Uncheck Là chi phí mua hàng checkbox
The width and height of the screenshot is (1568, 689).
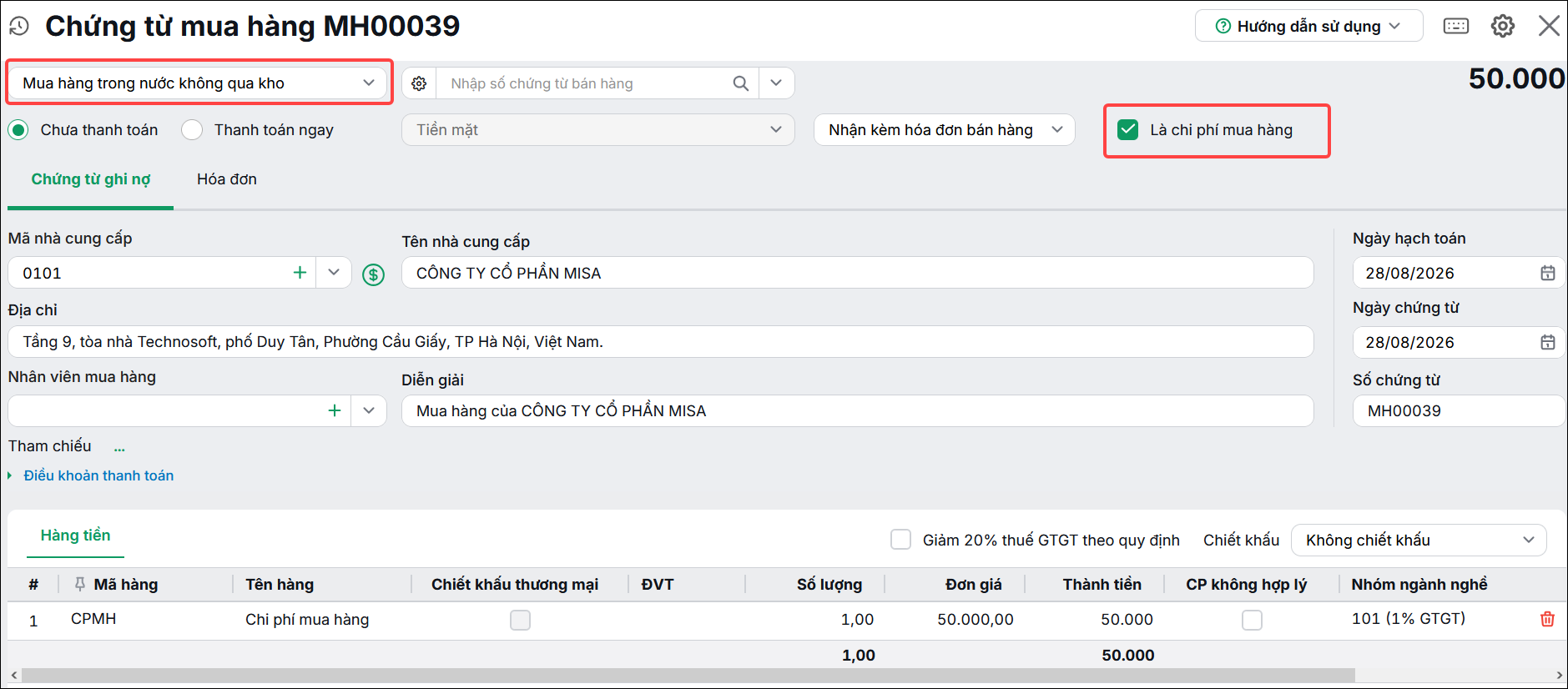click(1127, 129)
